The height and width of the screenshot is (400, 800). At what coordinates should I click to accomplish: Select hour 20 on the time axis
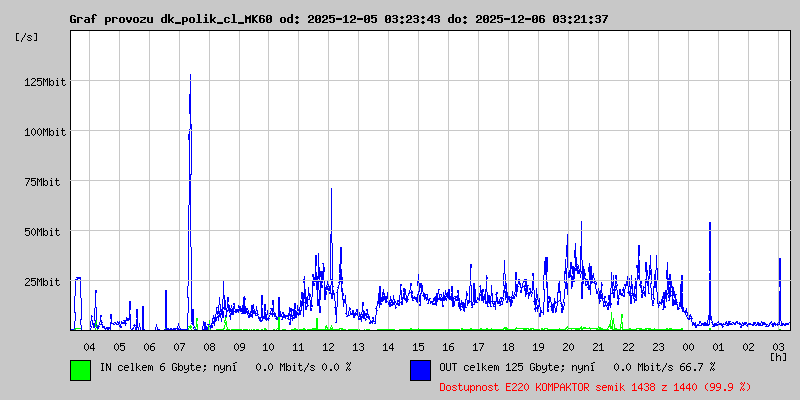pyautogui.click(x=568, y=346)
